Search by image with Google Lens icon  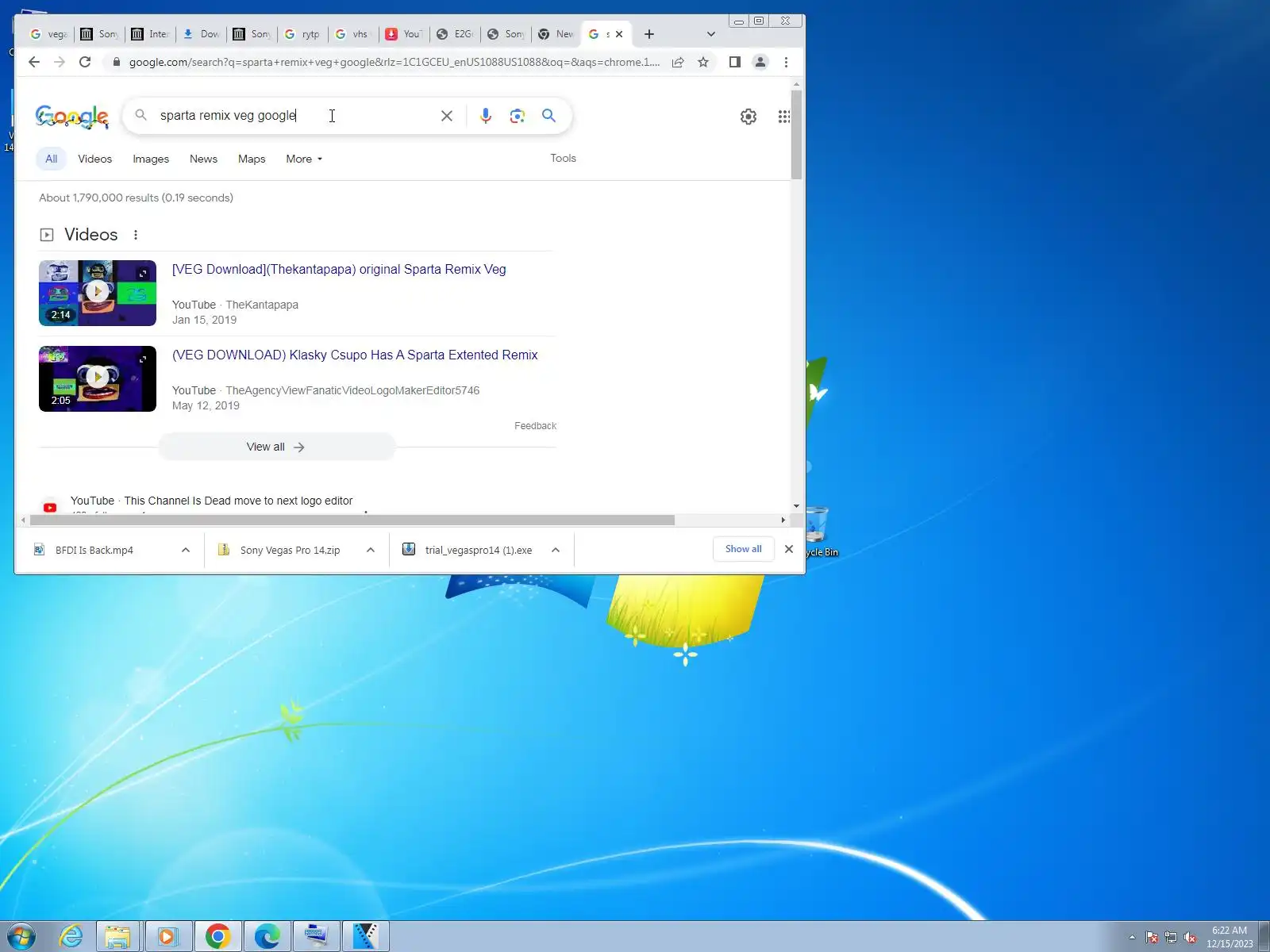coord(518,116)
